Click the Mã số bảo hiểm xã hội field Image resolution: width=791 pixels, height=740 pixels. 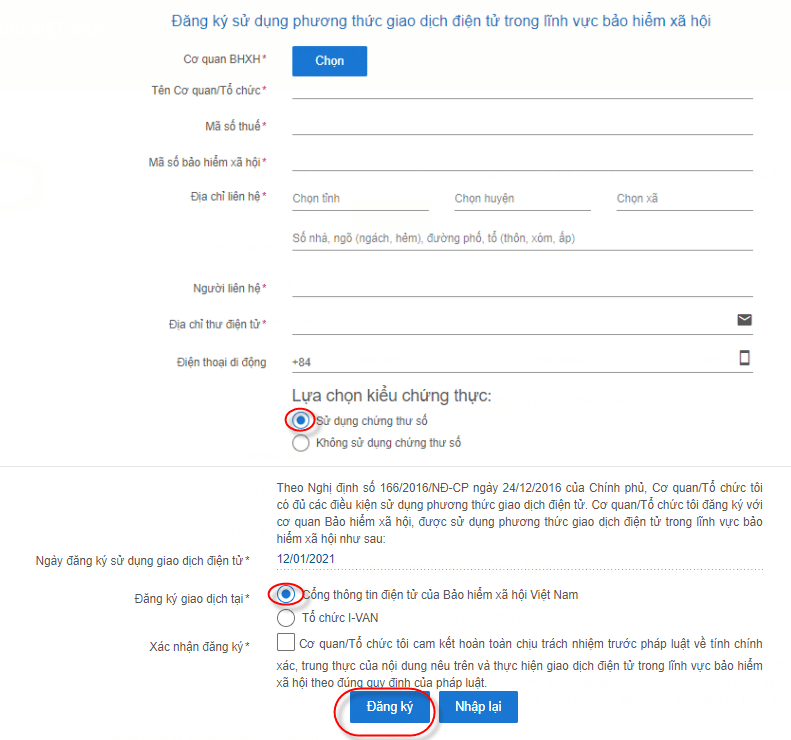tap(522, 162)
